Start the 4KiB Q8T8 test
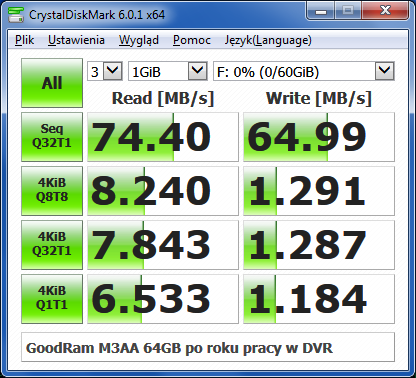This screenshot has height=378, width=416. 52,191
